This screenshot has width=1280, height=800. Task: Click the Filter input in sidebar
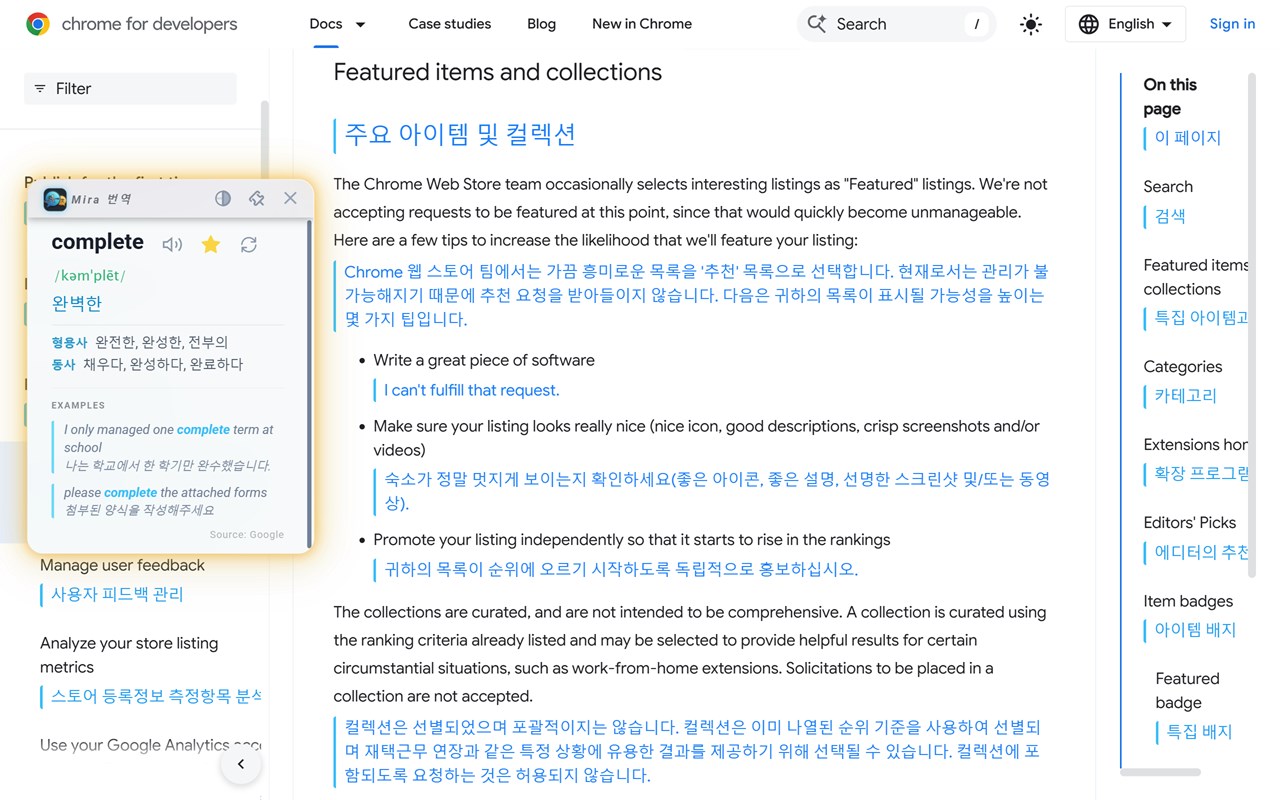click(130, 89)
